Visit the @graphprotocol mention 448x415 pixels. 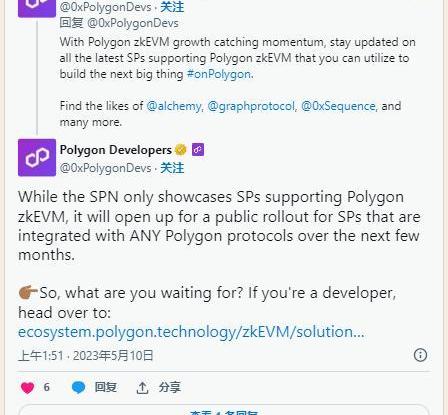[x=252, y=106]
